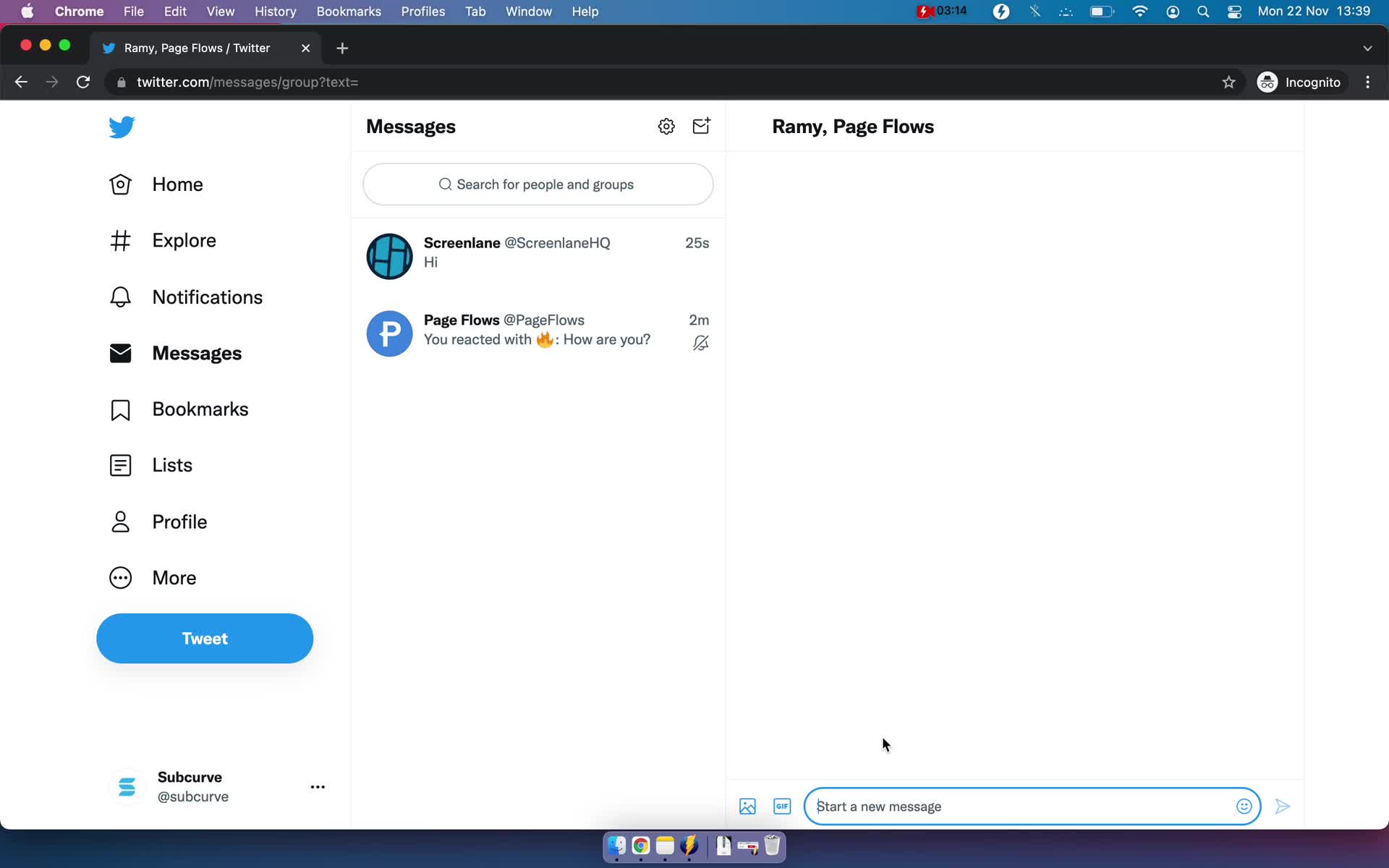The width and height of the screenshot is (1389, 868).
Task: Go to Messages in sidebar
Action: click(175, 353)
